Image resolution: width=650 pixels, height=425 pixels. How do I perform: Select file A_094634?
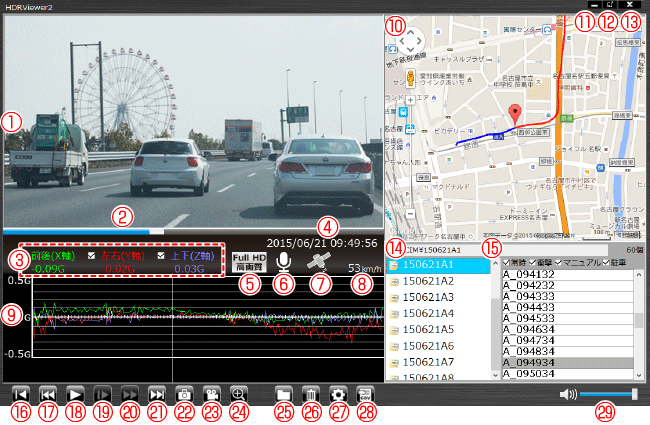coord(568,330)
